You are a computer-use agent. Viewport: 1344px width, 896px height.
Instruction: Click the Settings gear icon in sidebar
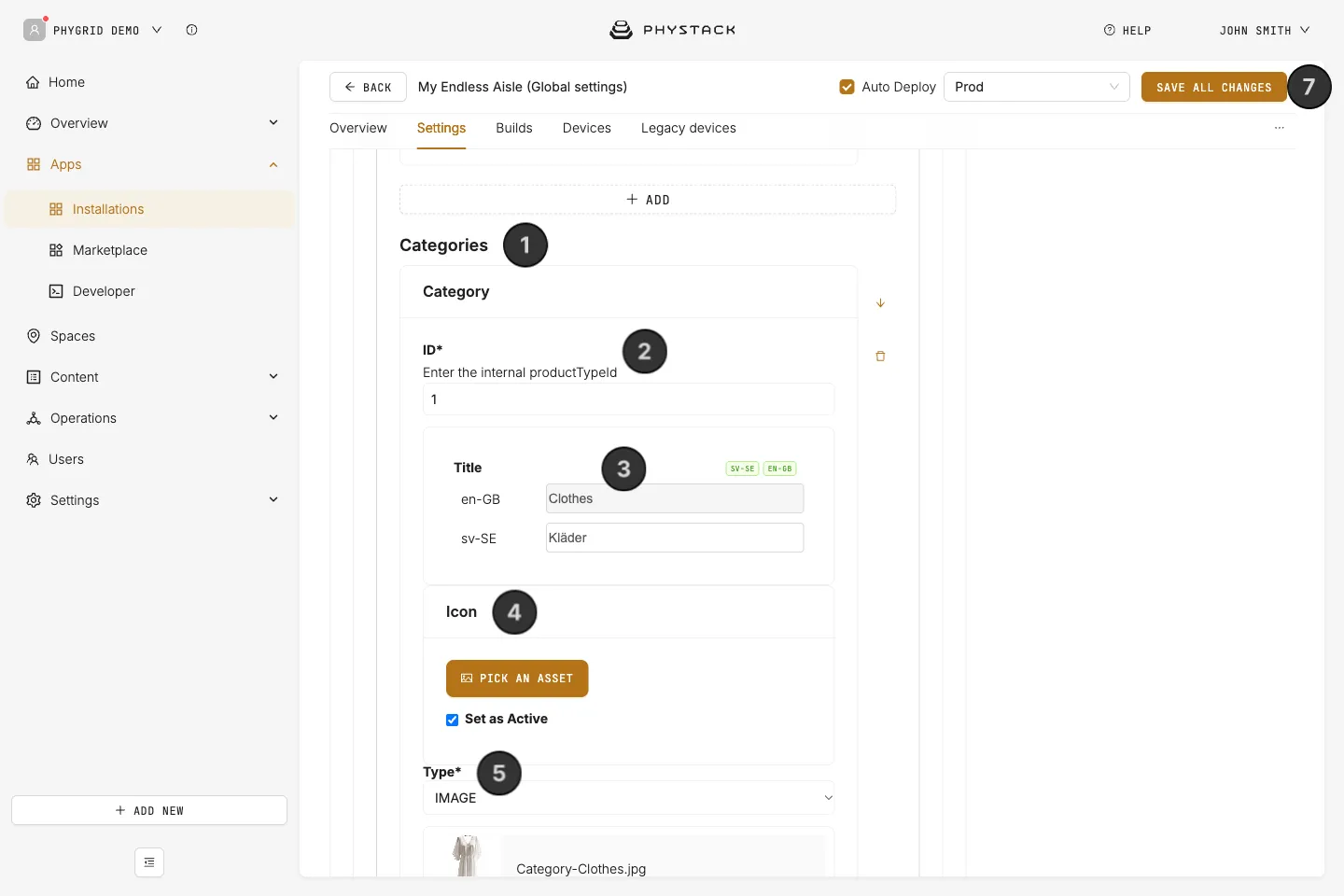point(34,500)
